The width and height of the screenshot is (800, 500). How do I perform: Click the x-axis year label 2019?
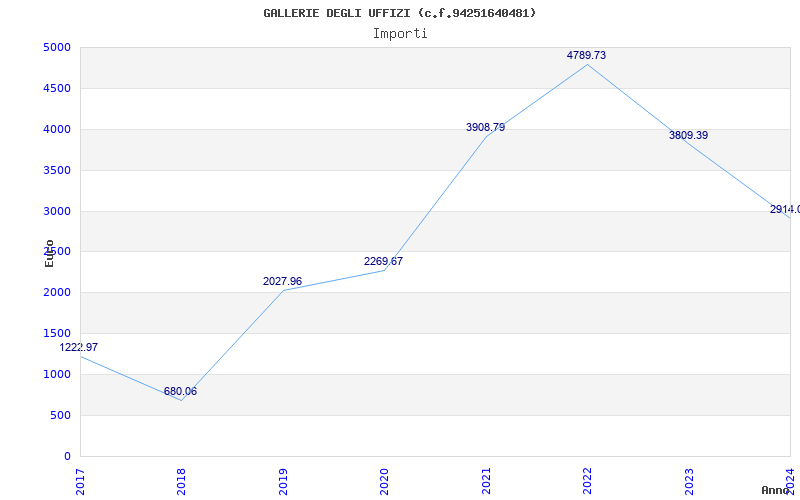(283, 482)
